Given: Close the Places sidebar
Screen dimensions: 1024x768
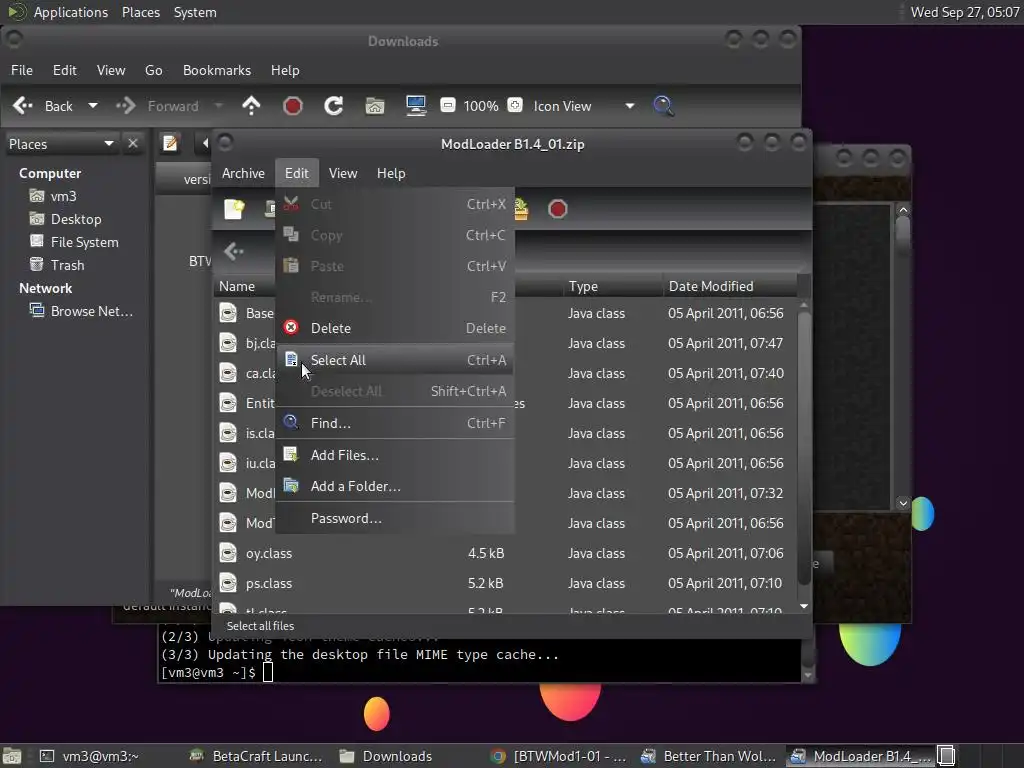Looking at the screenshot, I should pyautogui.click(x=133, y=143).
